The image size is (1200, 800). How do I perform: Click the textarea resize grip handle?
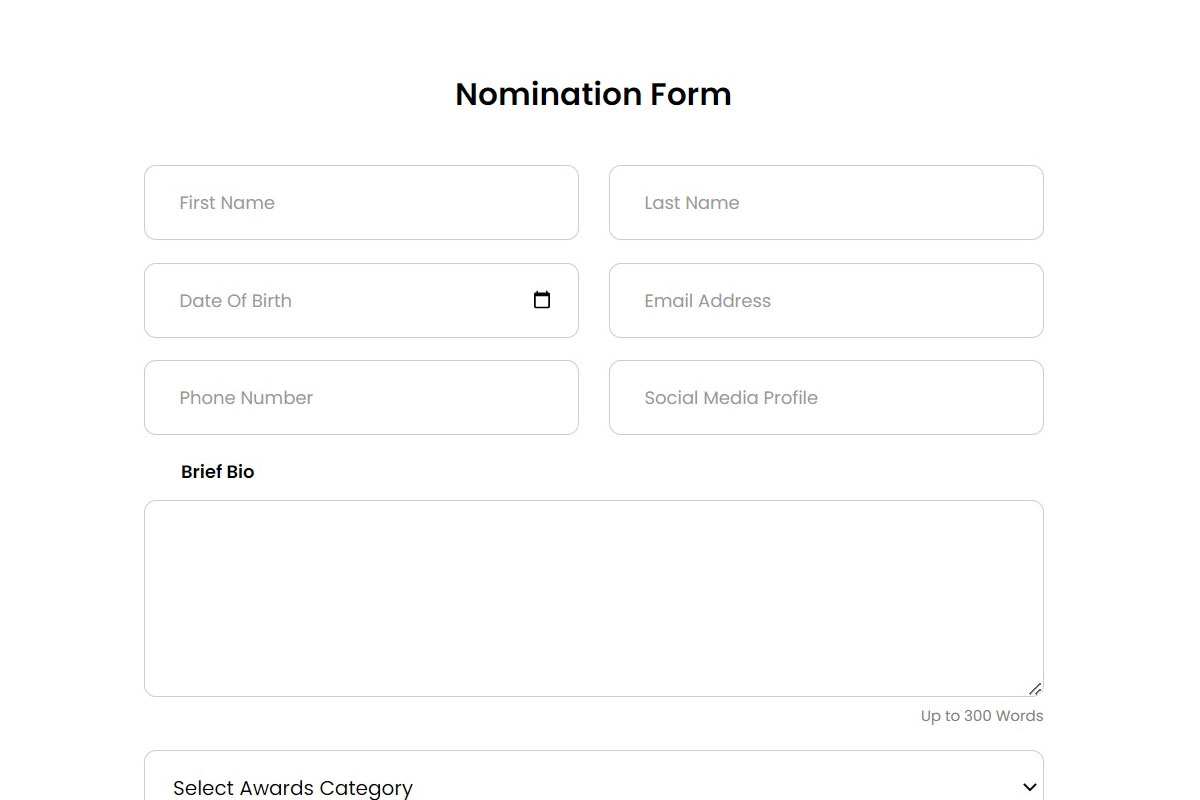(x=1035, y=688)
